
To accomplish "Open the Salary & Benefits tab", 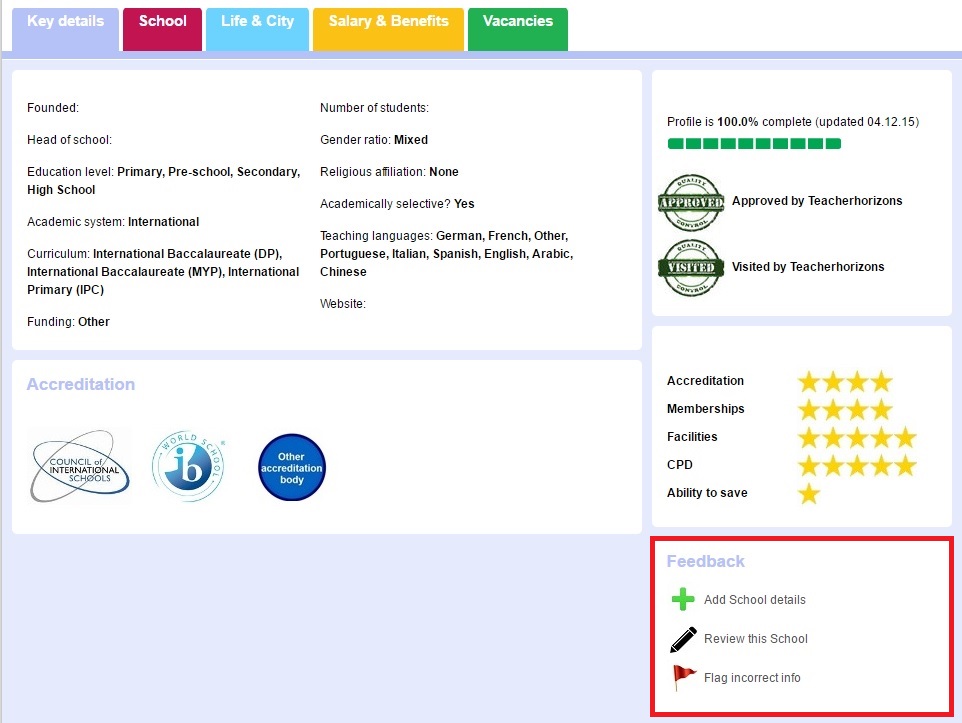I will point(388,22).
